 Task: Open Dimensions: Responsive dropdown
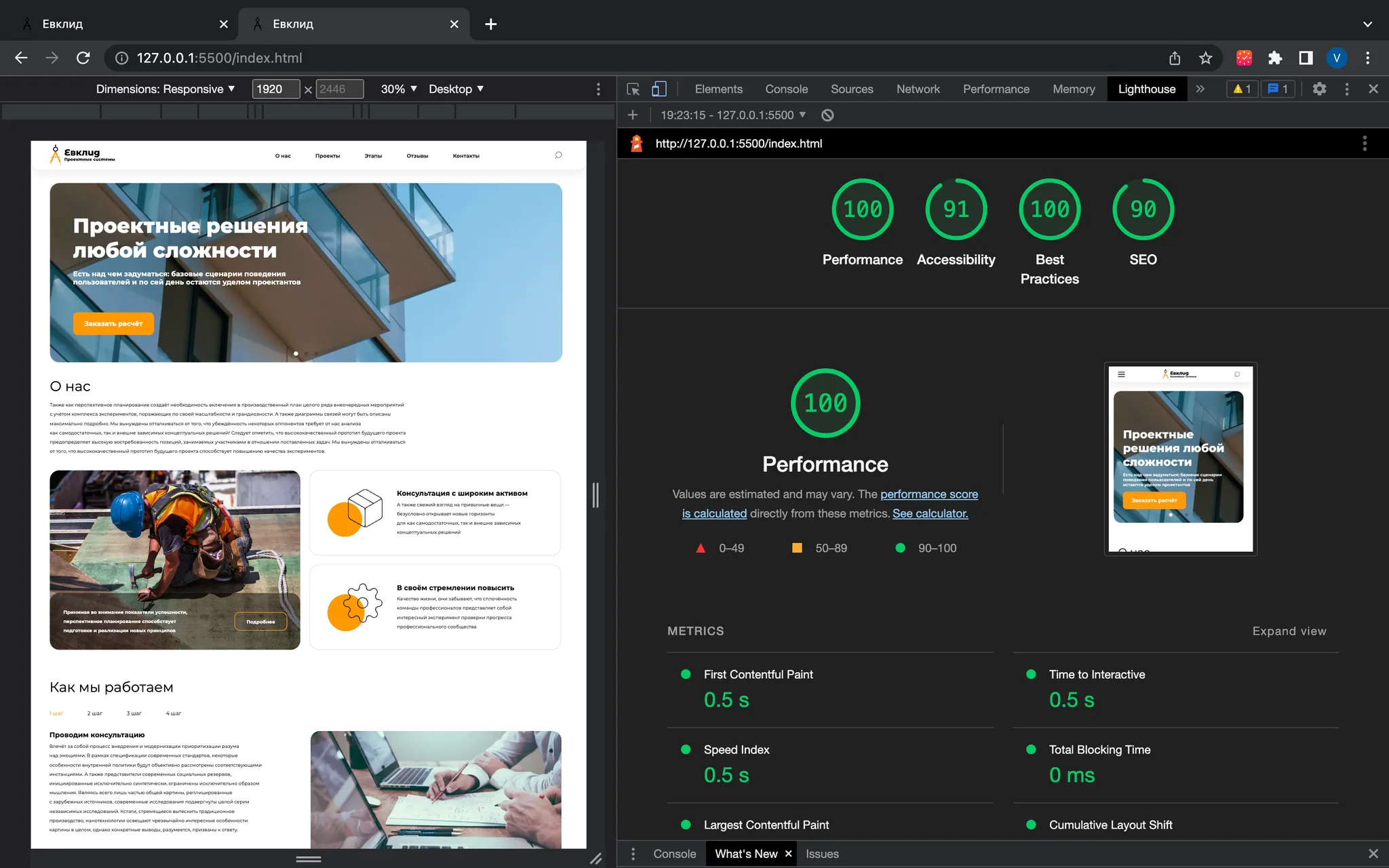point(165,89)
